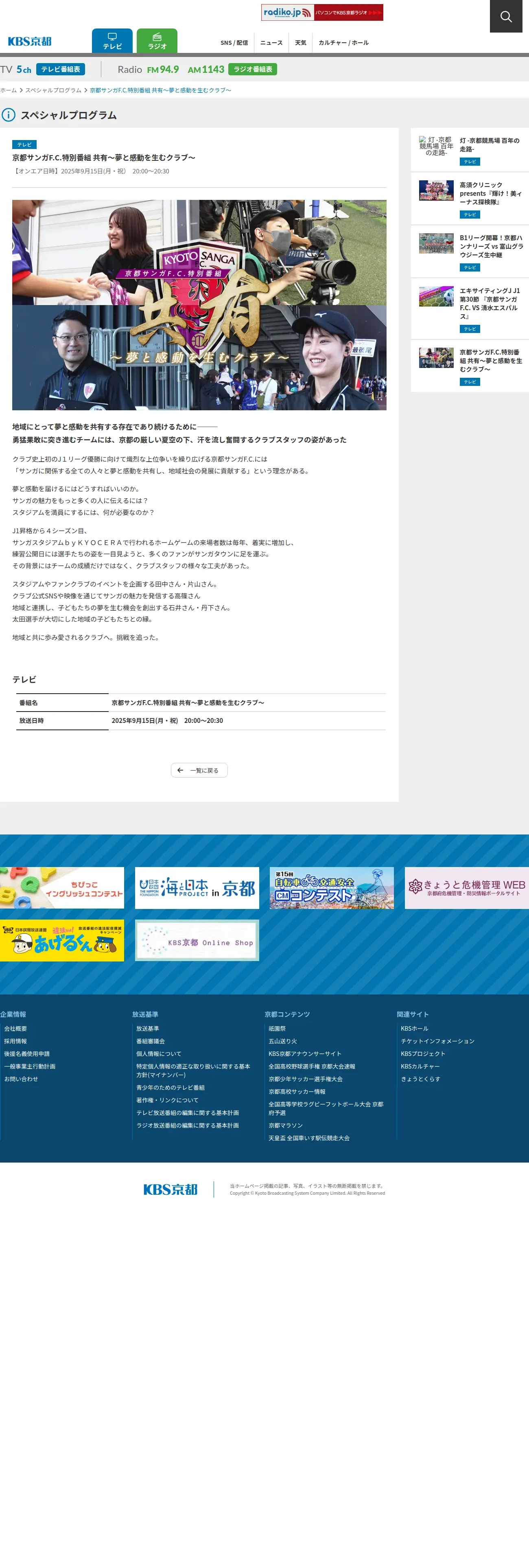Open the カルチャー / ホール menu
The image size is (529, 1568).
[x=343, y=43]
